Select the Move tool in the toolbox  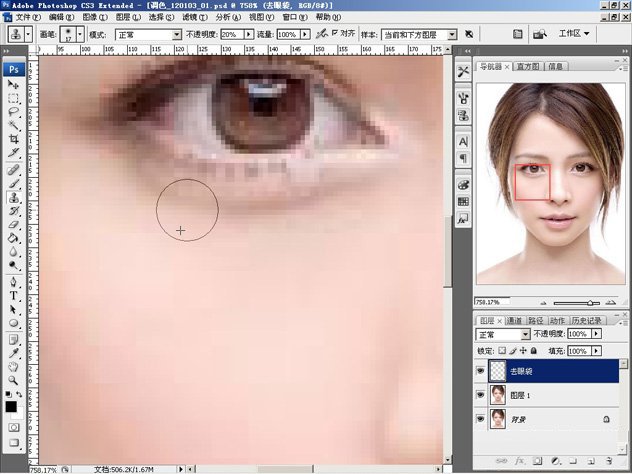tap(13, 86)
